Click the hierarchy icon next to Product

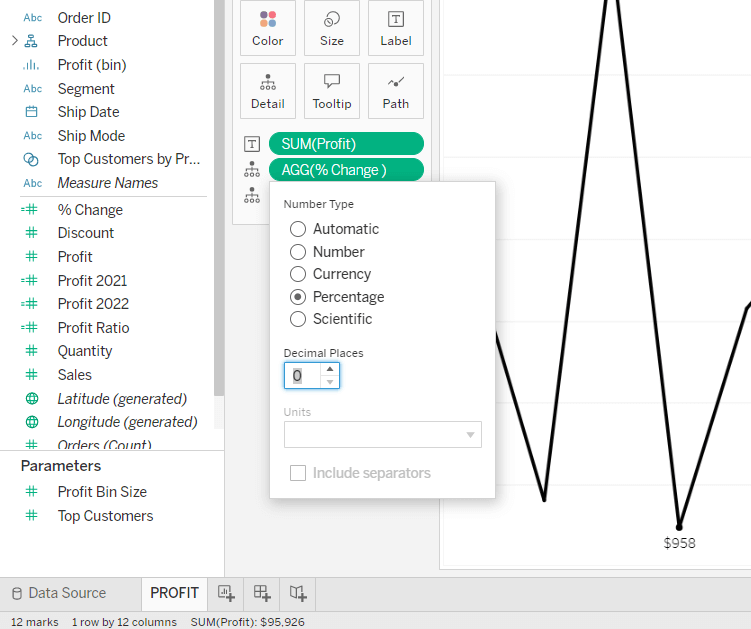[31, 41]
